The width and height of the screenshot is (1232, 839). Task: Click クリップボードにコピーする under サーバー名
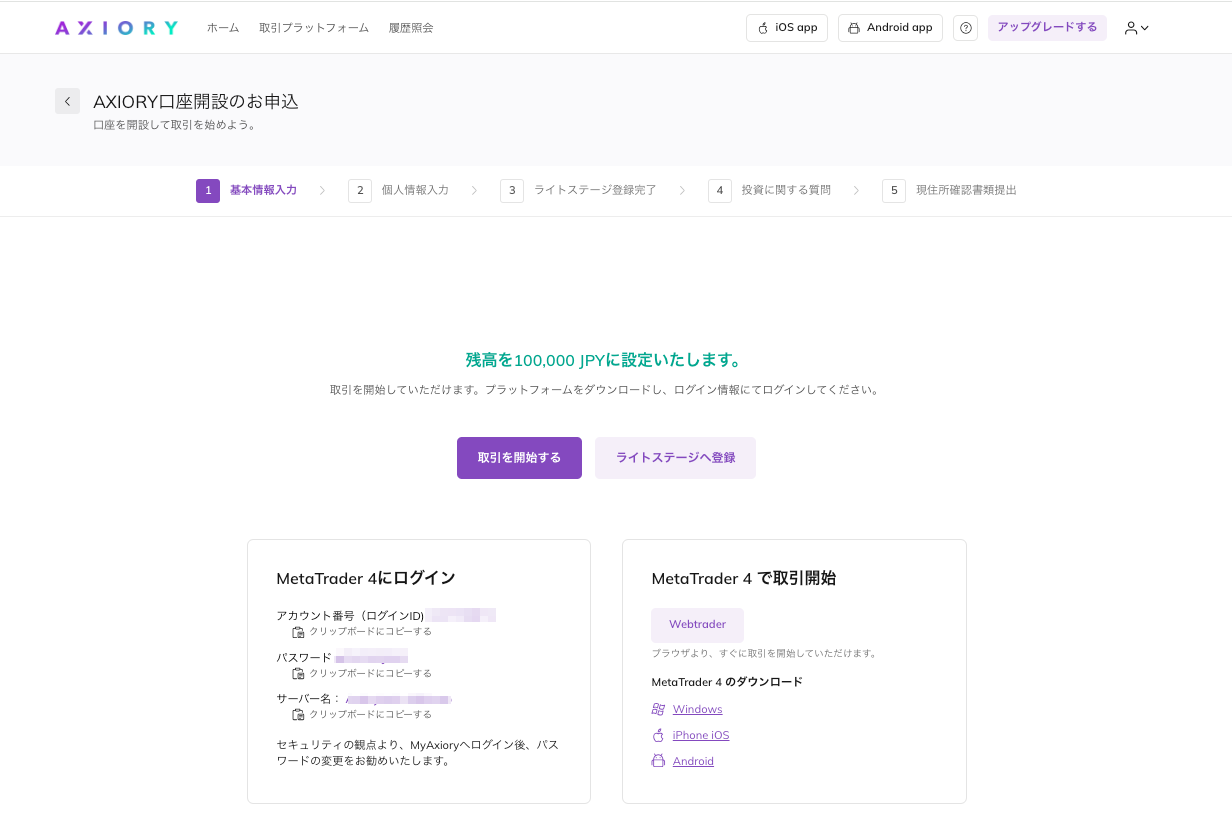pyautogui.click(x=370, y=715)
